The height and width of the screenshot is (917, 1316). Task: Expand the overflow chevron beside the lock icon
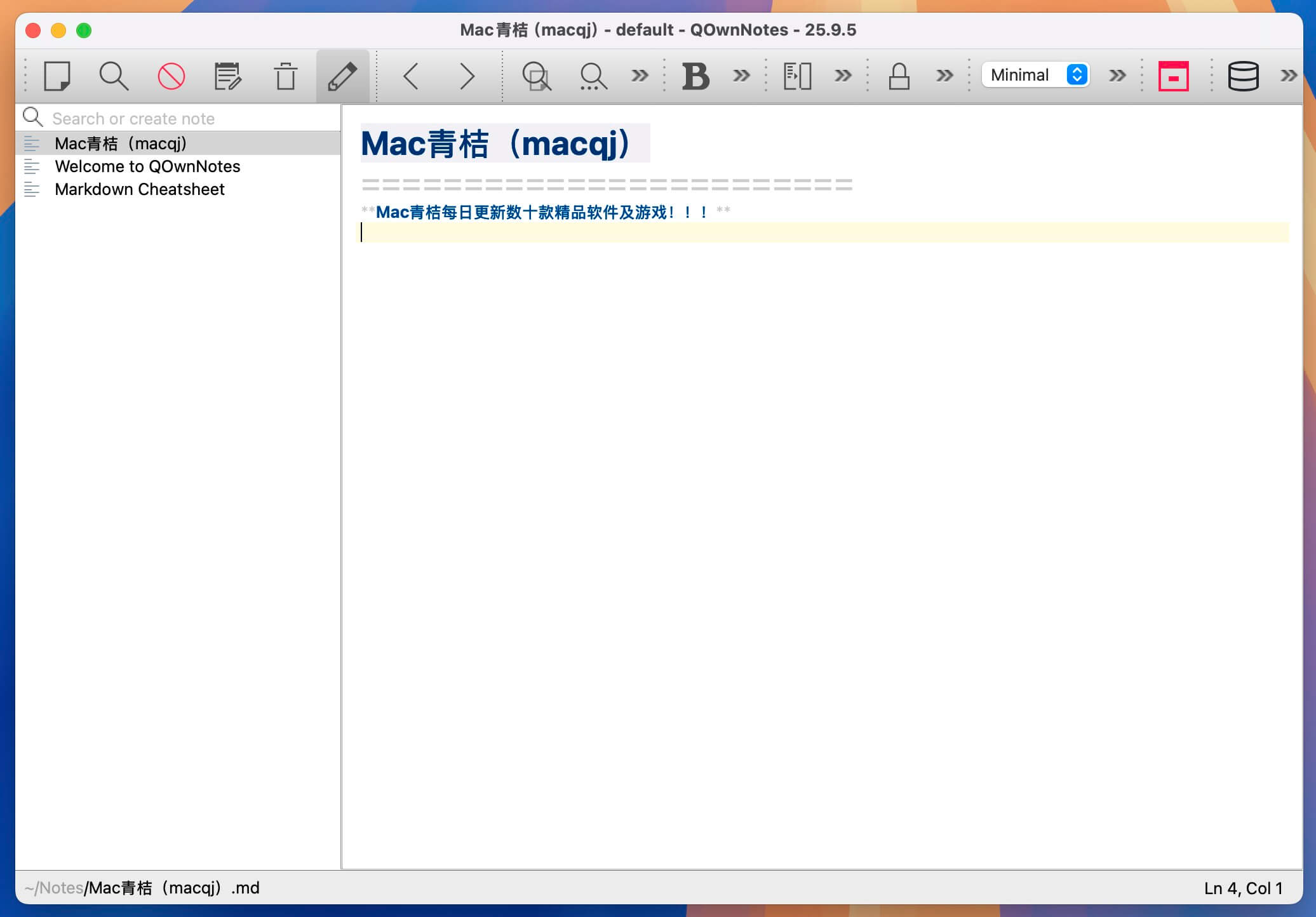coord(943,76)
